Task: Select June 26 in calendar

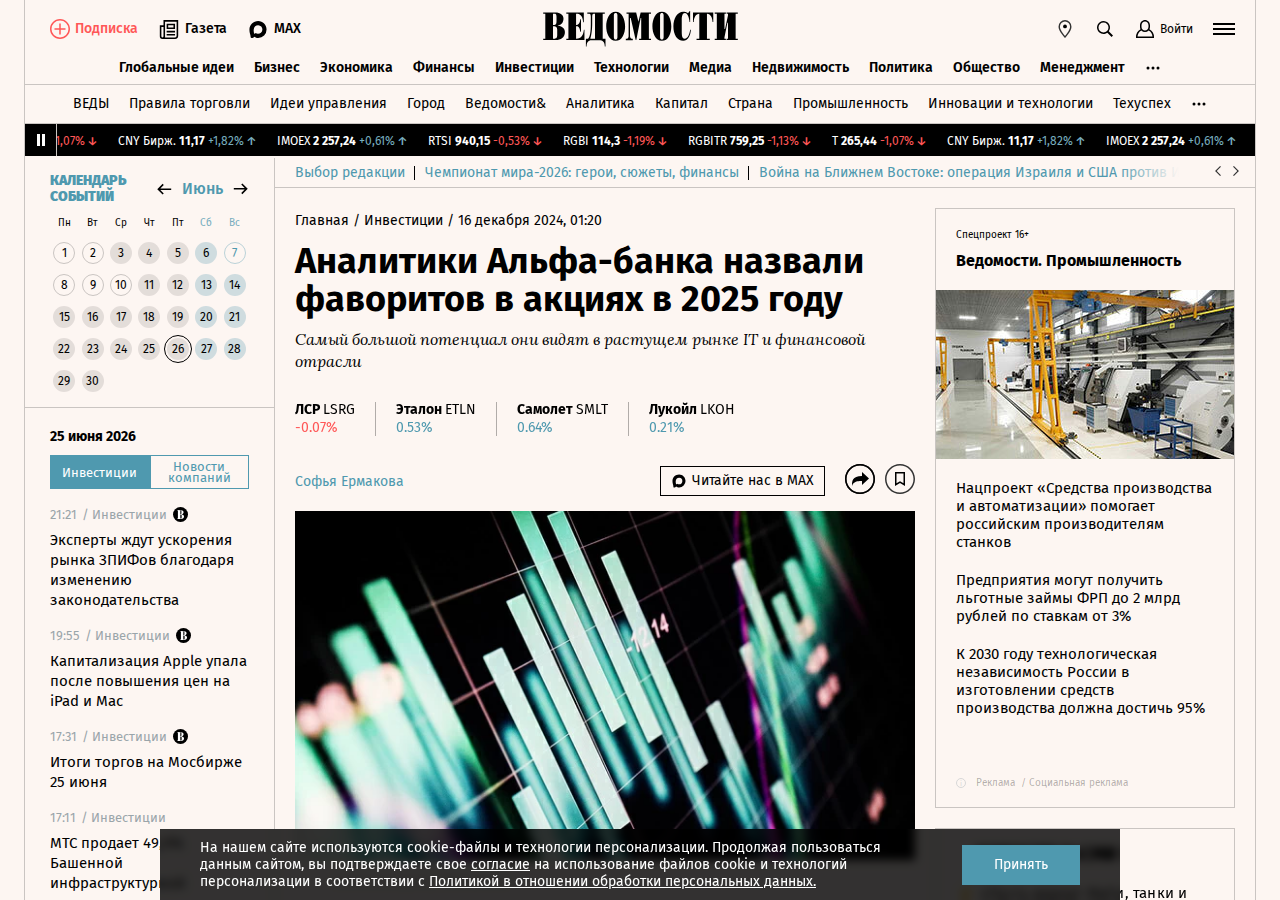Action: [178, 349]
